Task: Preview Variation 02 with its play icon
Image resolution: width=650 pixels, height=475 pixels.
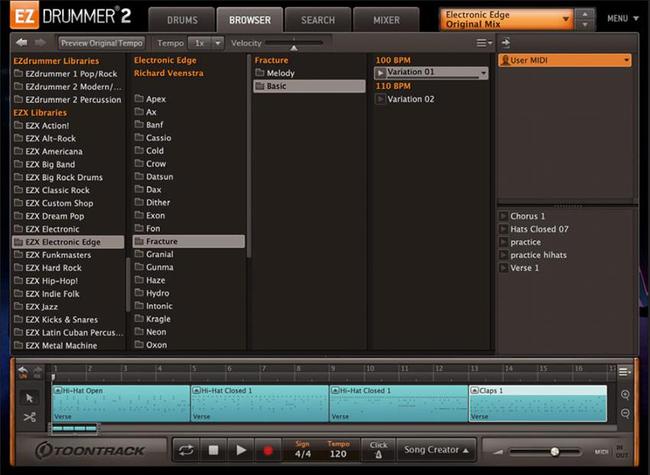Action: (x=380, y=99)
